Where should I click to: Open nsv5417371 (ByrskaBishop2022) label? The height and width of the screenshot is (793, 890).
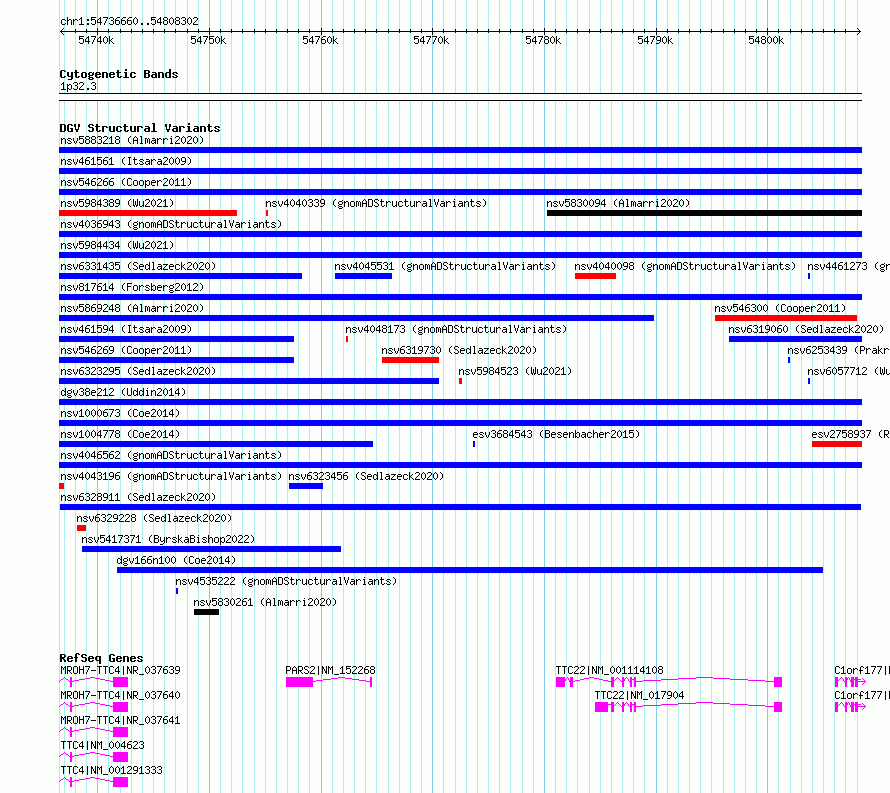pyautogui.click(x=168, y=539)
